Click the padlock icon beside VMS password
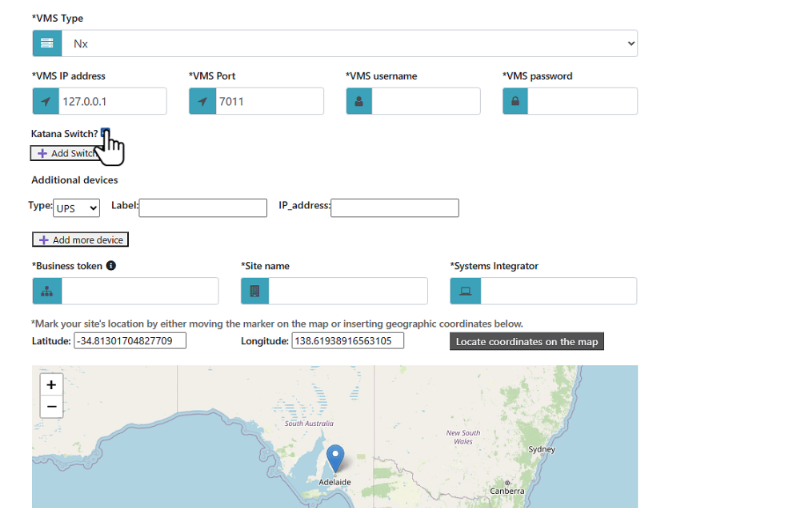785x508 pixels. [x=515, y=101]
